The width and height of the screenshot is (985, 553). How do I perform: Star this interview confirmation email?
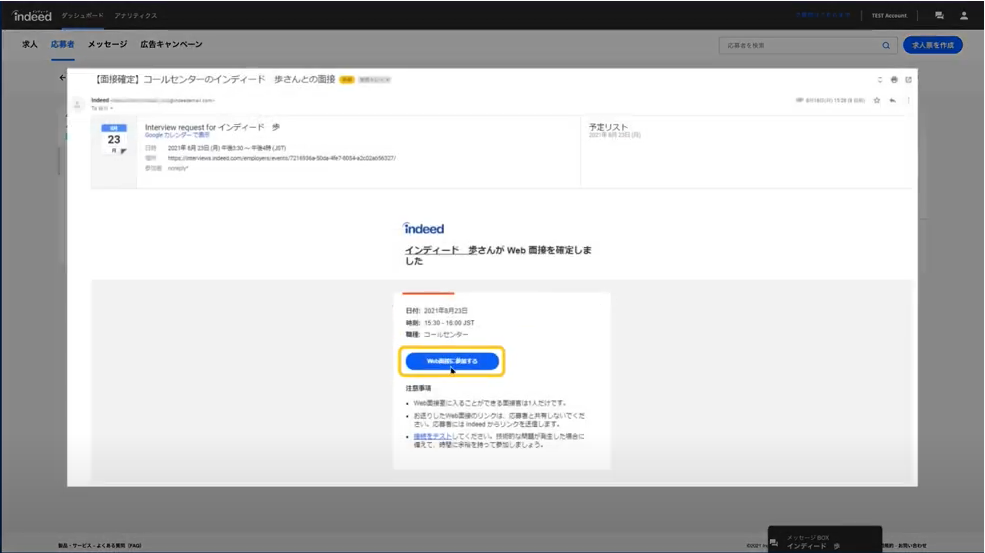pos(877,101)
